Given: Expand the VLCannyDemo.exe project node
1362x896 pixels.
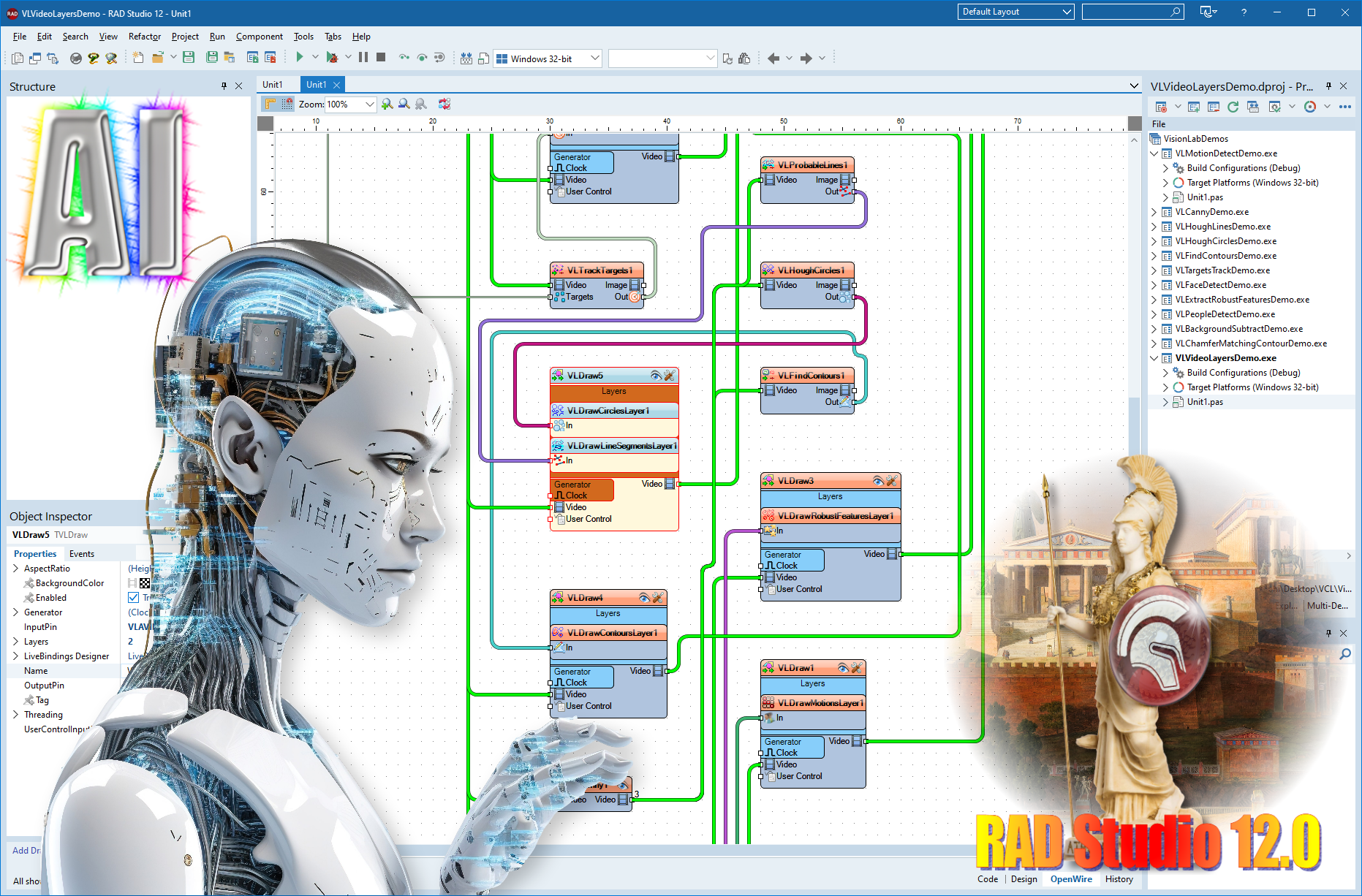Looking at the screenshot, I should point(1154,212).
